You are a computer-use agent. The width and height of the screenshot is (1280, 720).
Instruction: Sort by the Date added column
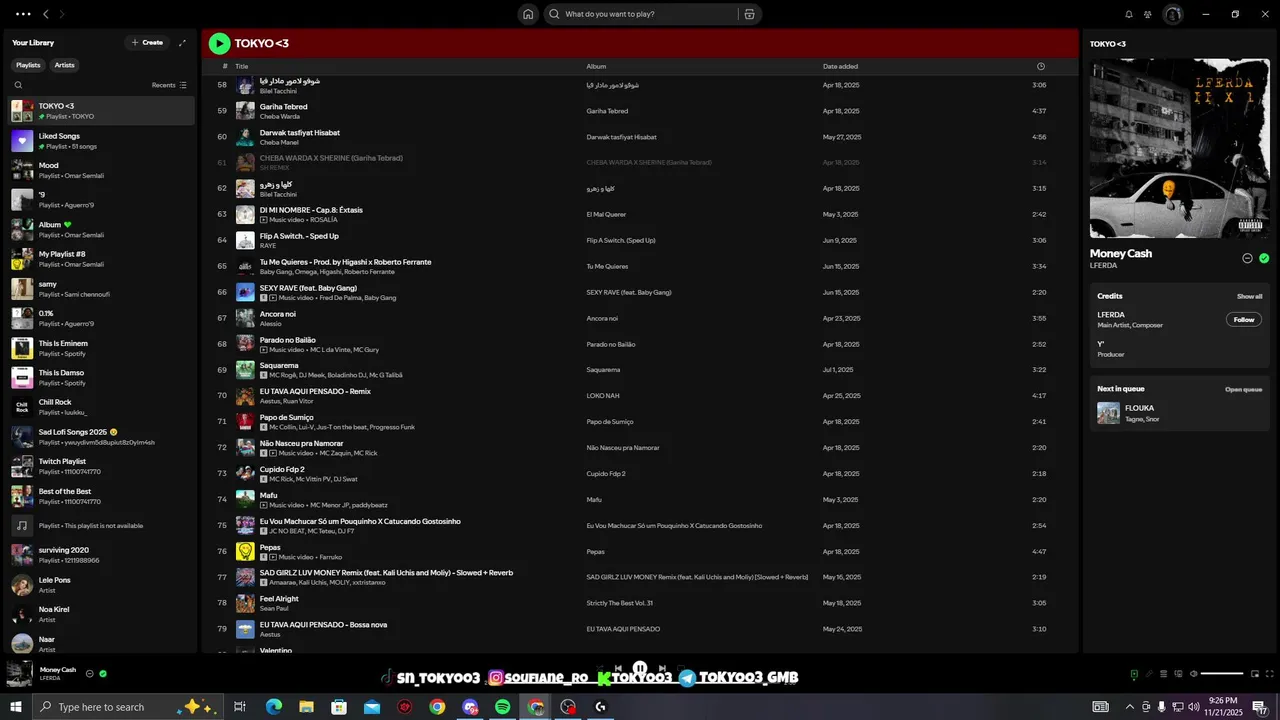tap(840, 66)
